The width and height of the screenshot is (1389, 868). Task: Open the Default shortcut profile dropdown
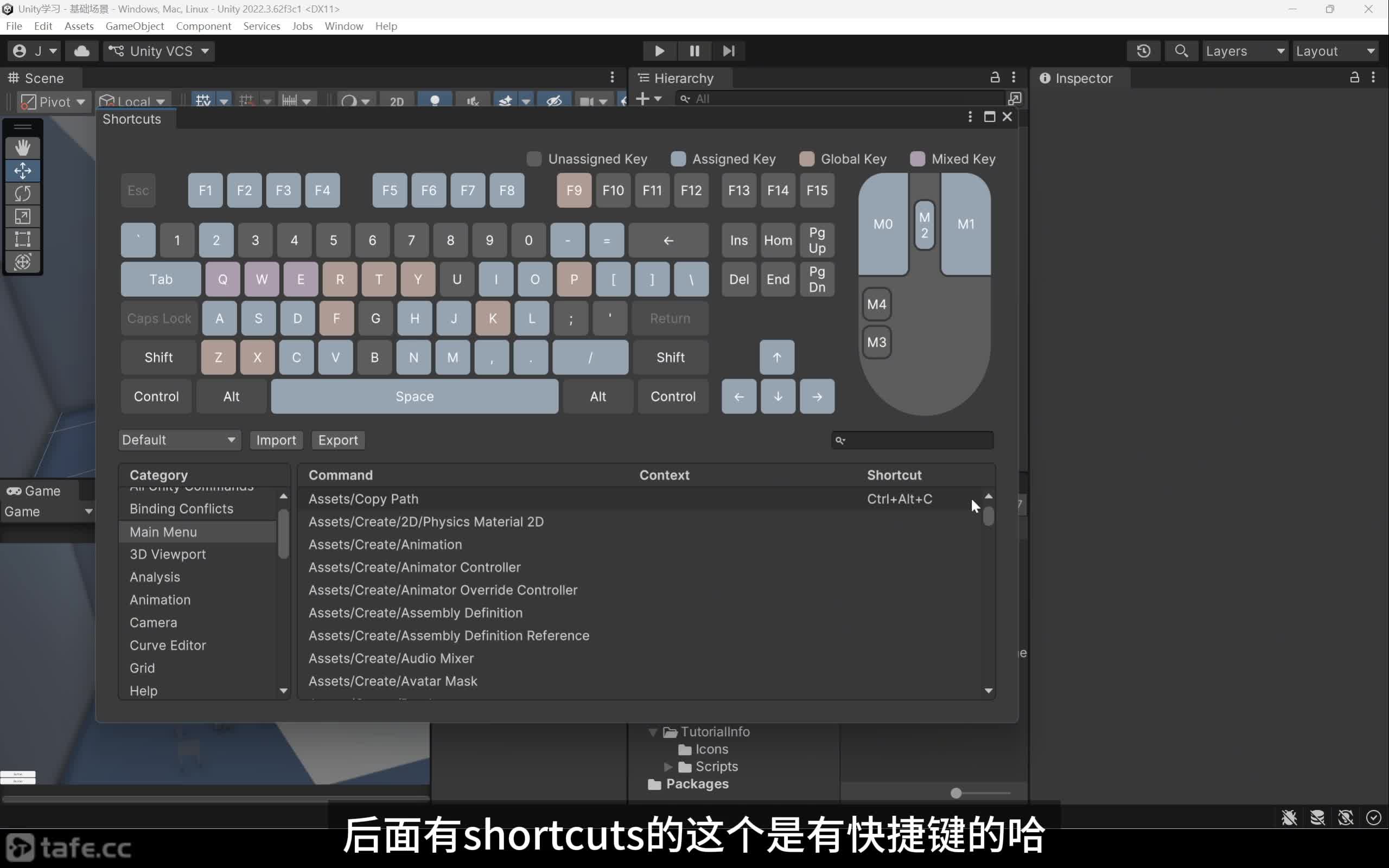point(179,441)
